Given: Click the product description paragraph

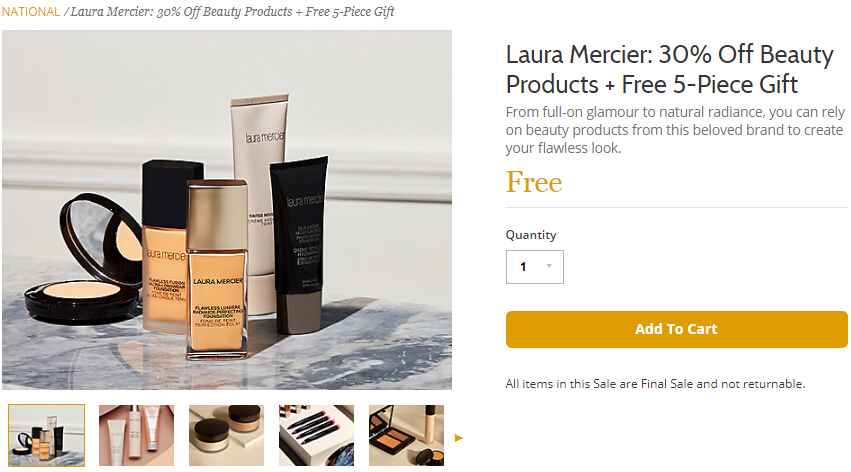Looking at the screenshot, I should click(x=675, y=130).
